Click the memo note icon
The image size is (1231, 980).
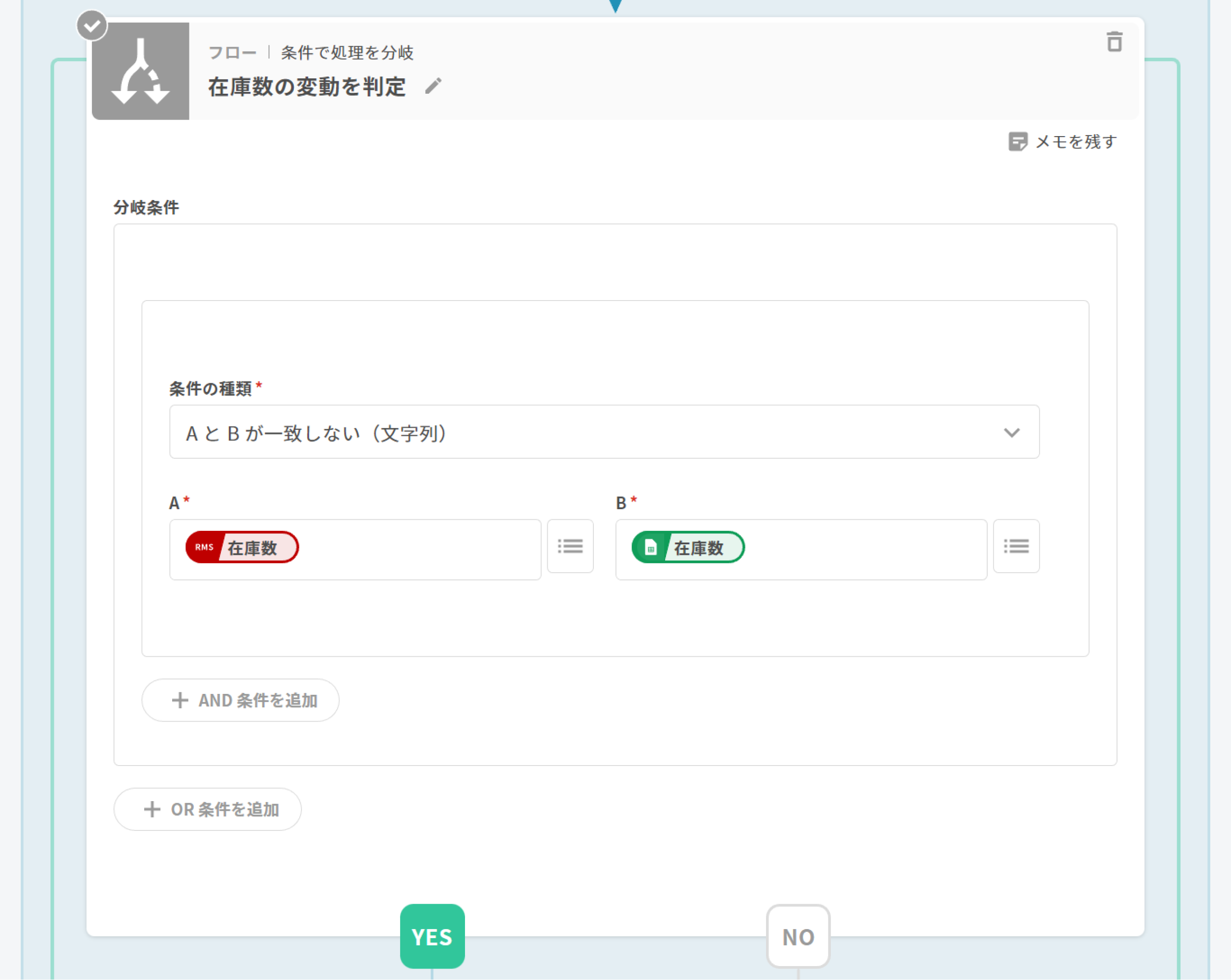click(1017, 141)
